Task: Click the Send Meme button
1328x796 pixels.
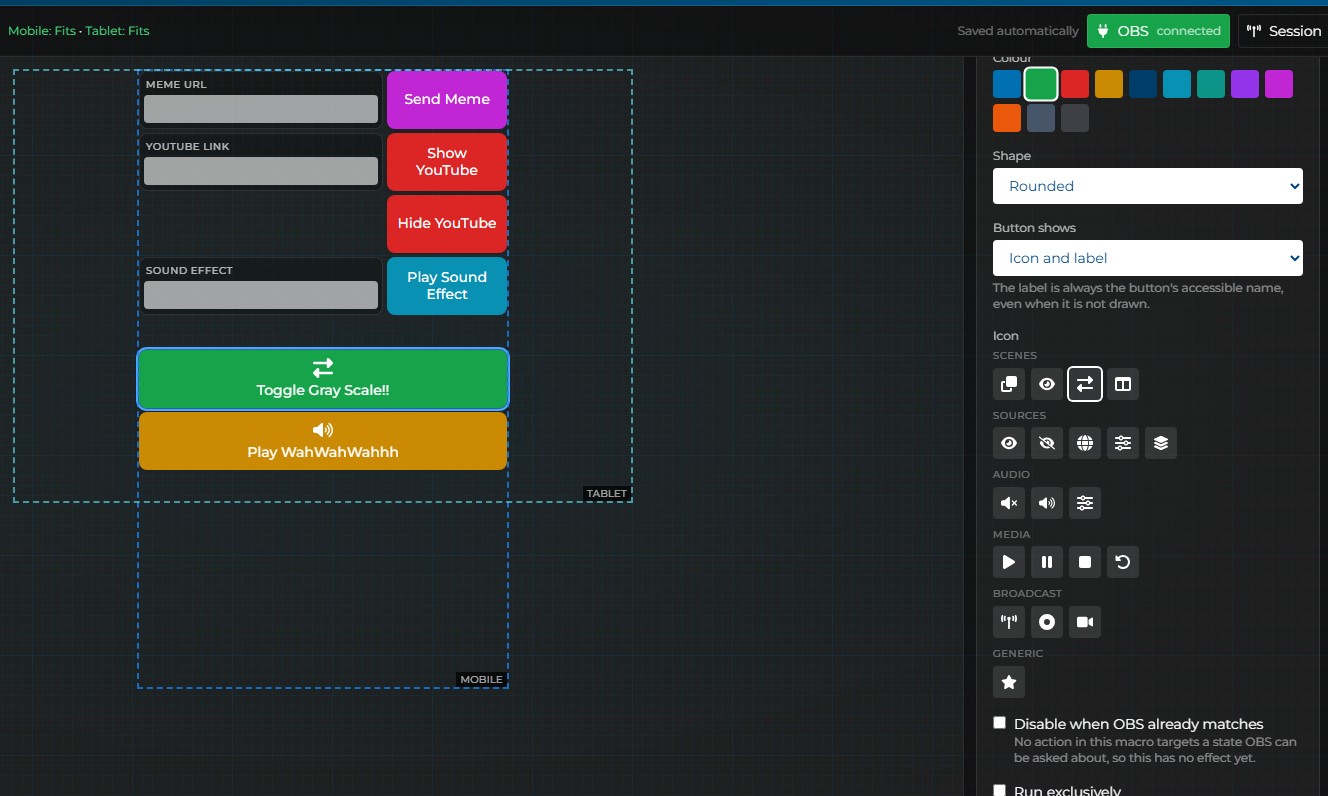Action: click(447, 100)
